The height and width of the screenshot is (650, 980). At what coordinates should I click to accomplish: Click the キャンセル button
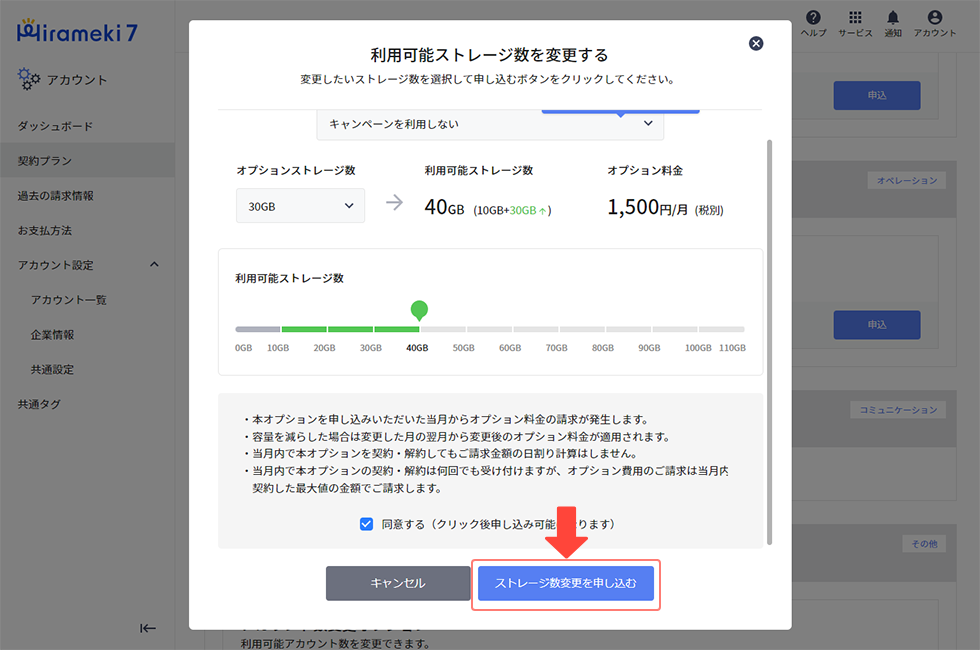[398, 583]
